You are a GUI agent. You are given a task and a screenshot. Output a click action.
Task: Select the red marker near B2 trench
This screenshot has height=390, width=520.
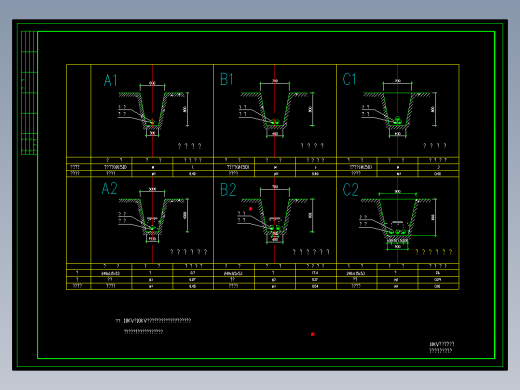[x=251, y=209]
